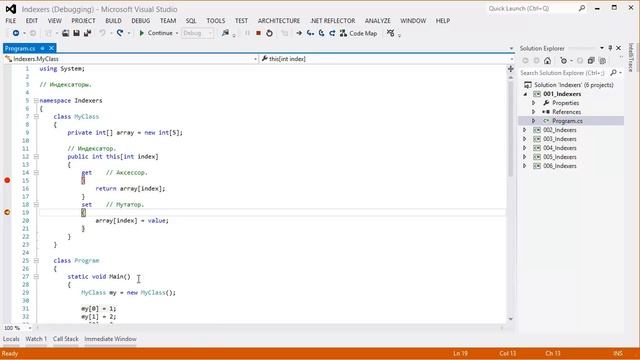Switch to the Call Stack tab
The image size is (640, 360).
66,339
